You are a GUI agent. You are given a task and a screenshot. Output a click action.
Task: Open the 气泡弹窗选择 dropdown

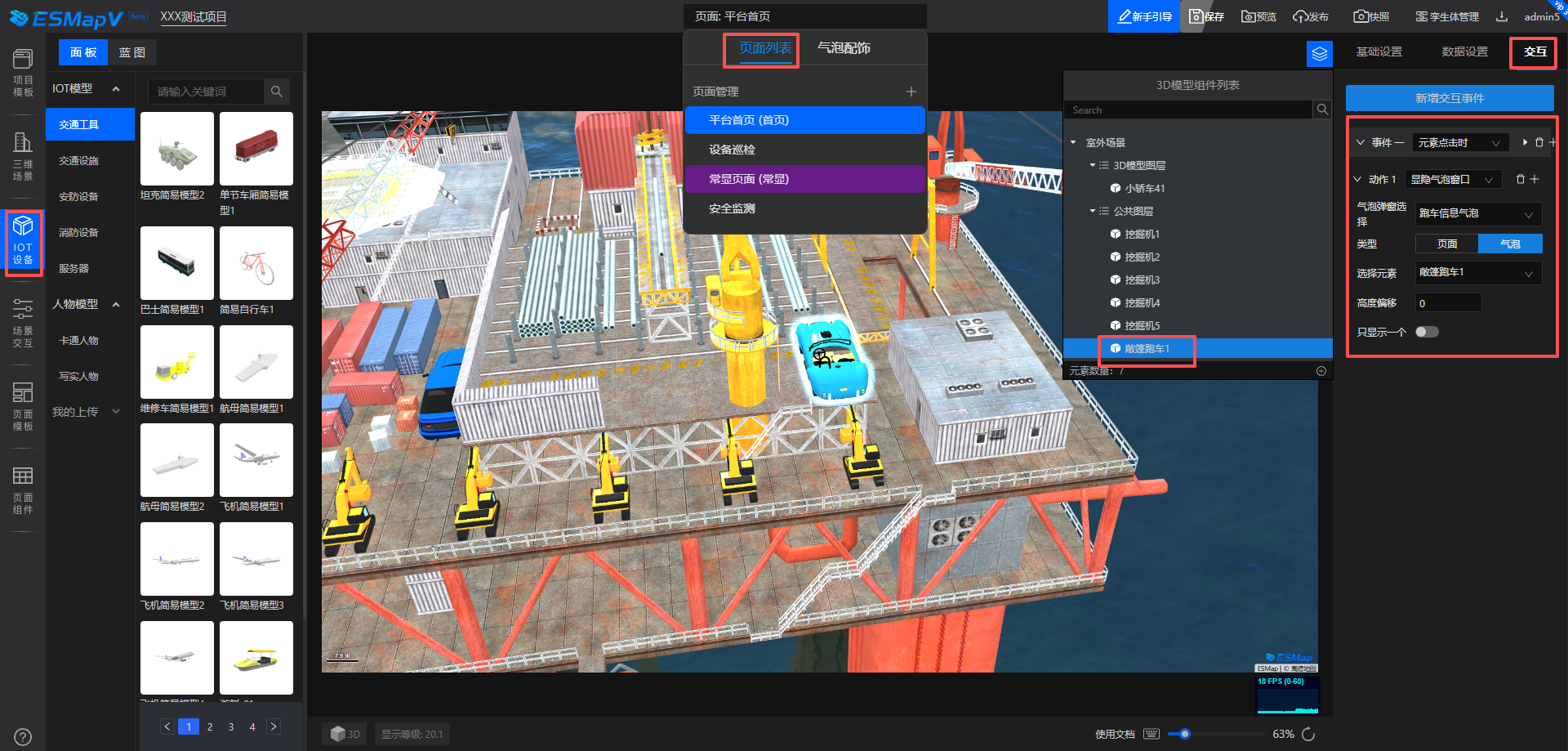click(1479, 213)
